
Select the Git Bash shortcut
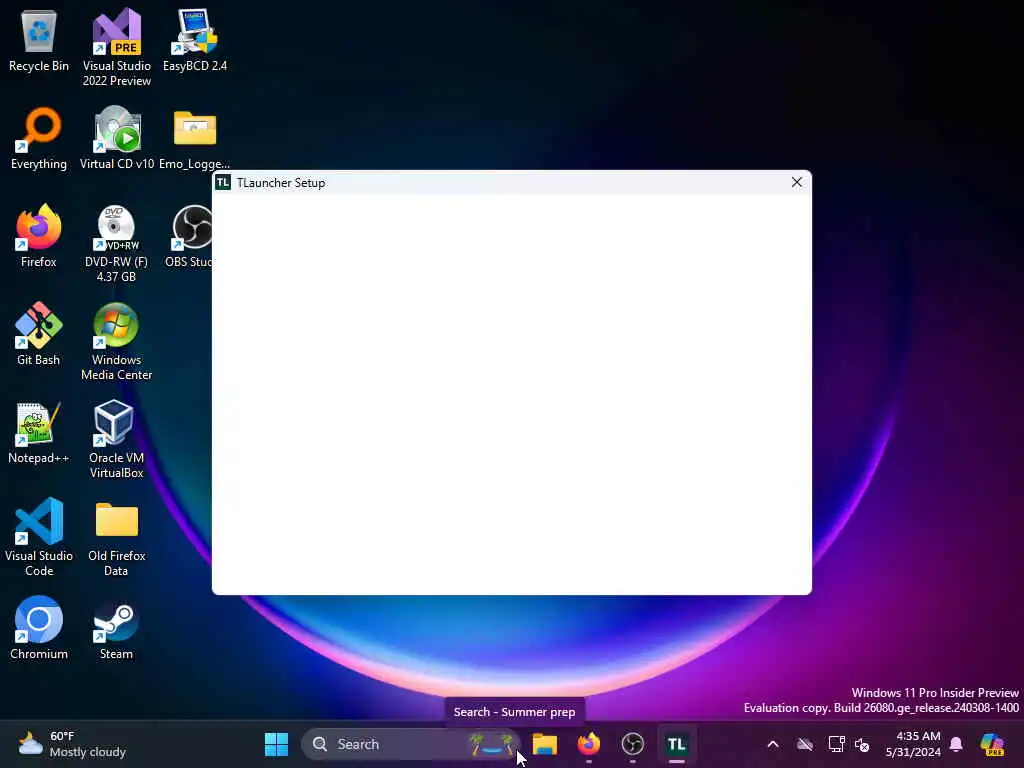39,334
